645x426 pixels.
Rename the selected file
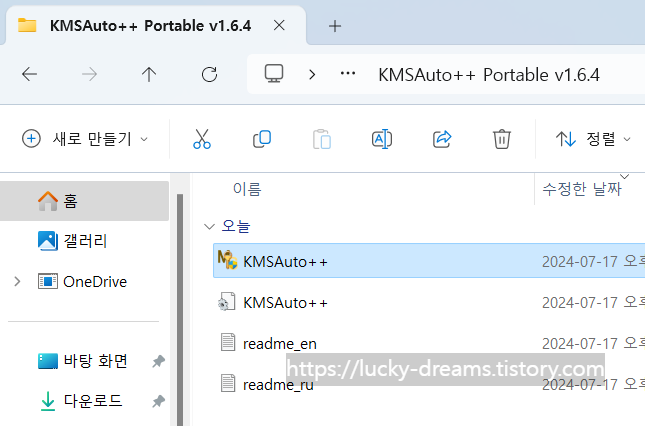pyautogui.click(x=382, y=139)
